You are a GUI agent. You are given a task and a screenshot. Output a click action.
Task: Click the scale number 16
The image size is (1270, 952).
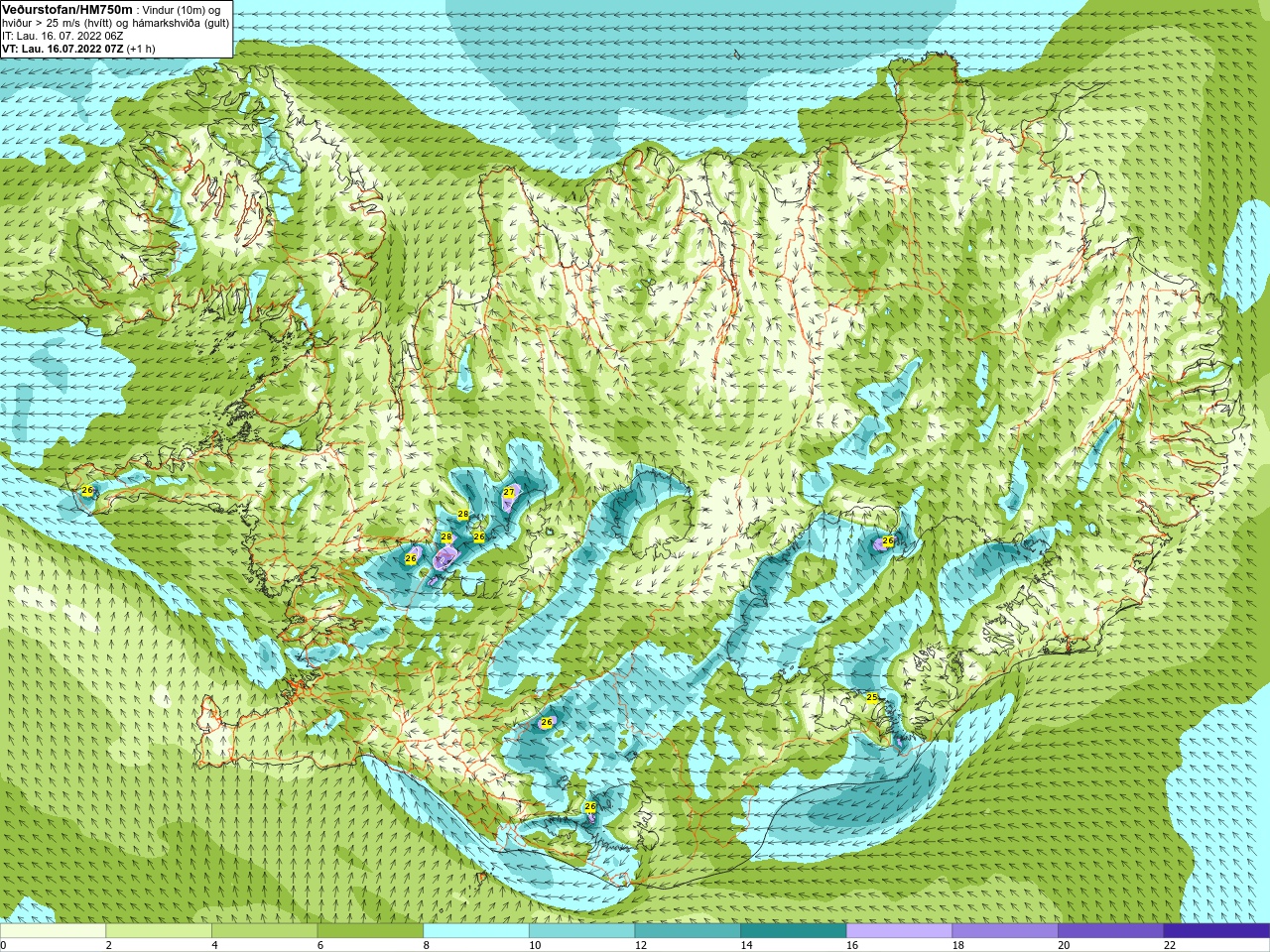(x=852, y=945)
